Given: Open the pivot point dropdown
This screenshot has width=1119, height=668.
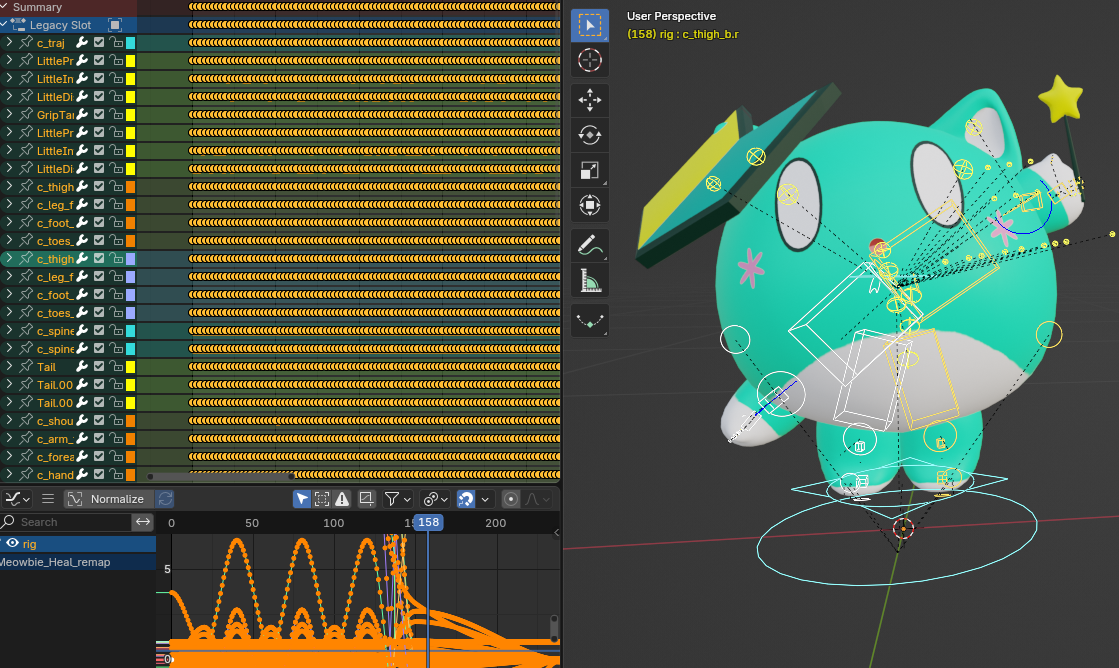Looking at the screenshot, I should pyautogui.click(x=435, y=499).
